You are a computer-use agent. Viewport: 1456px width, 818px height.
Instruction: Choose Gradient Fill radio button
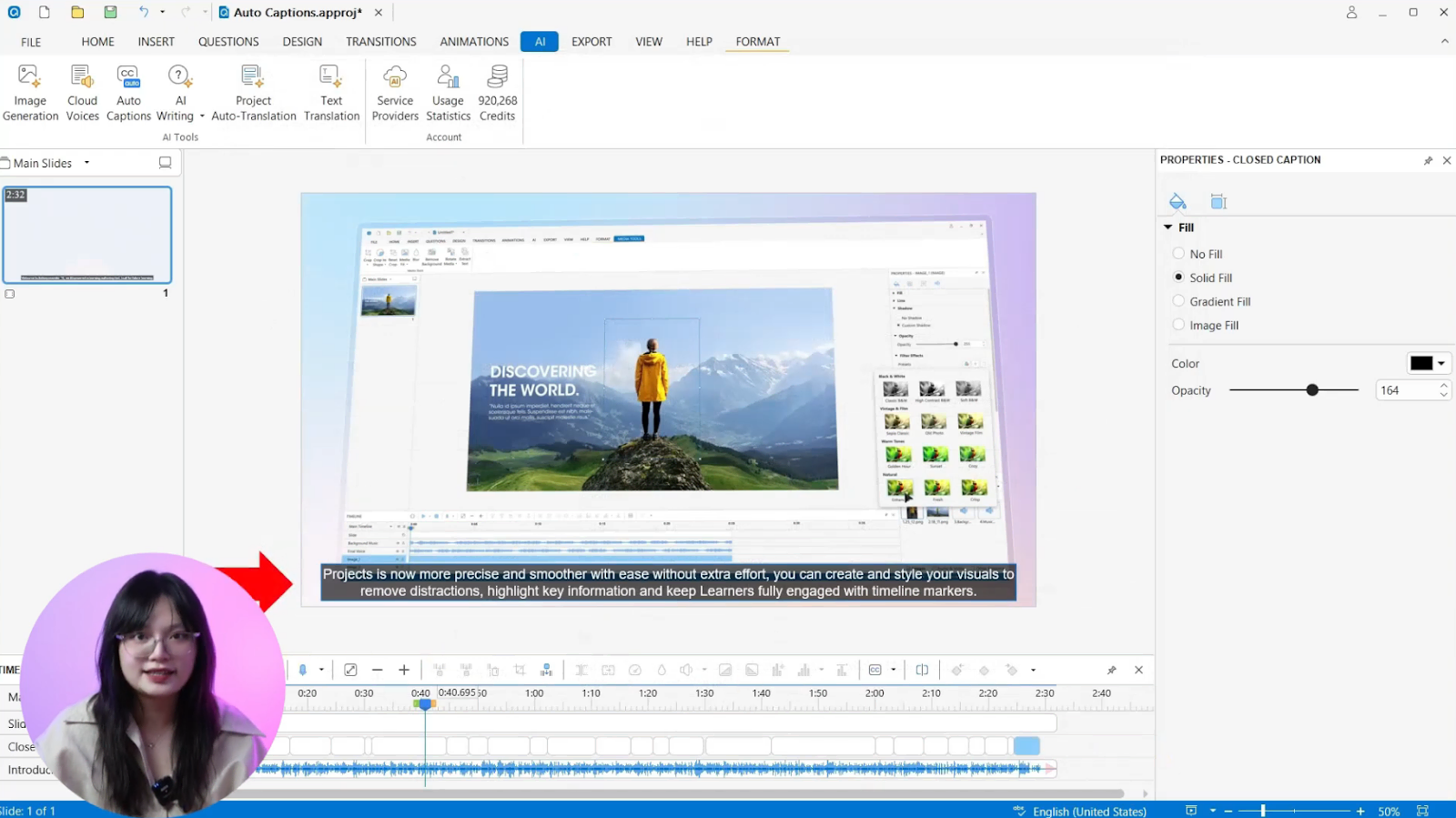click(1179, 301)
